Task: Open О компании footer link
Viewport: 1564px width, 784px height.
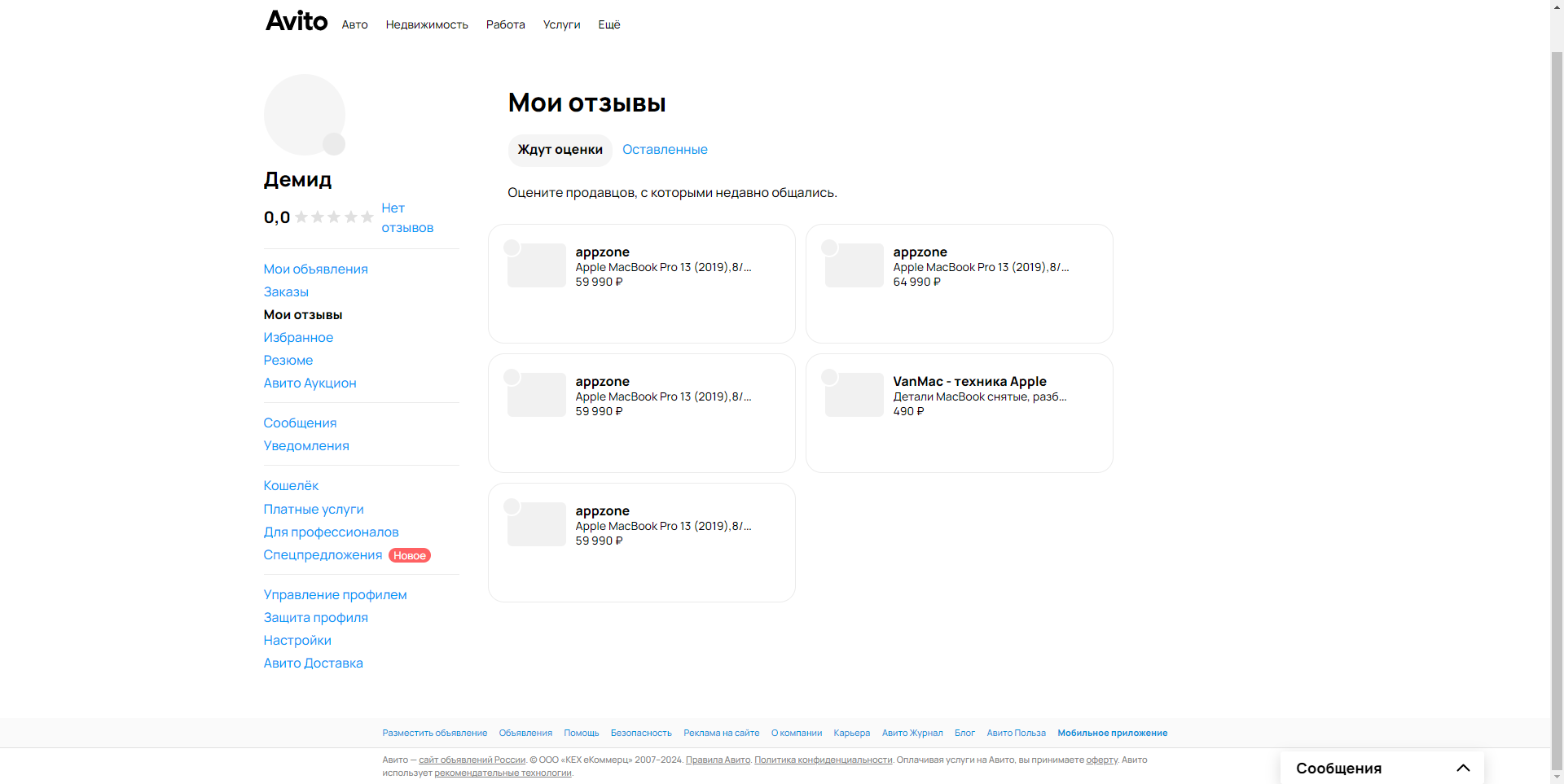Action: point(797,734)
